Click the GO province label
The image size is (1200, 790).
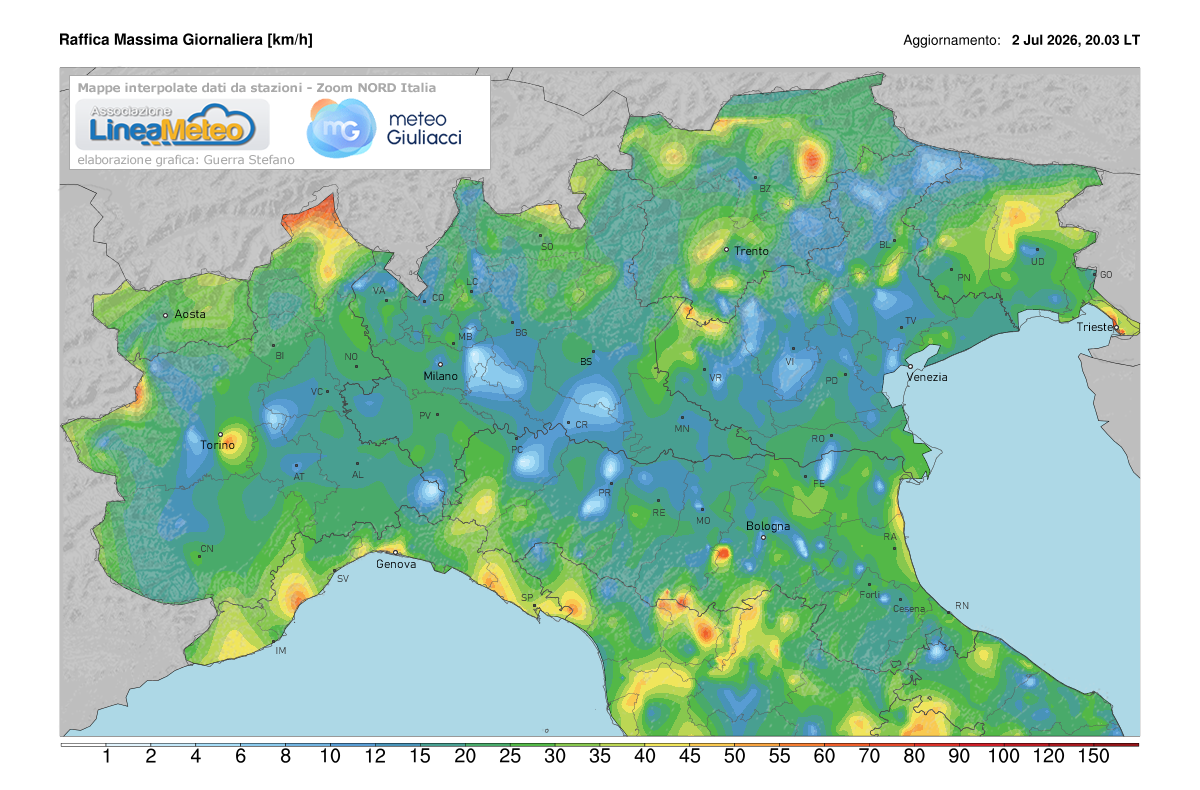pos(1106,274)
